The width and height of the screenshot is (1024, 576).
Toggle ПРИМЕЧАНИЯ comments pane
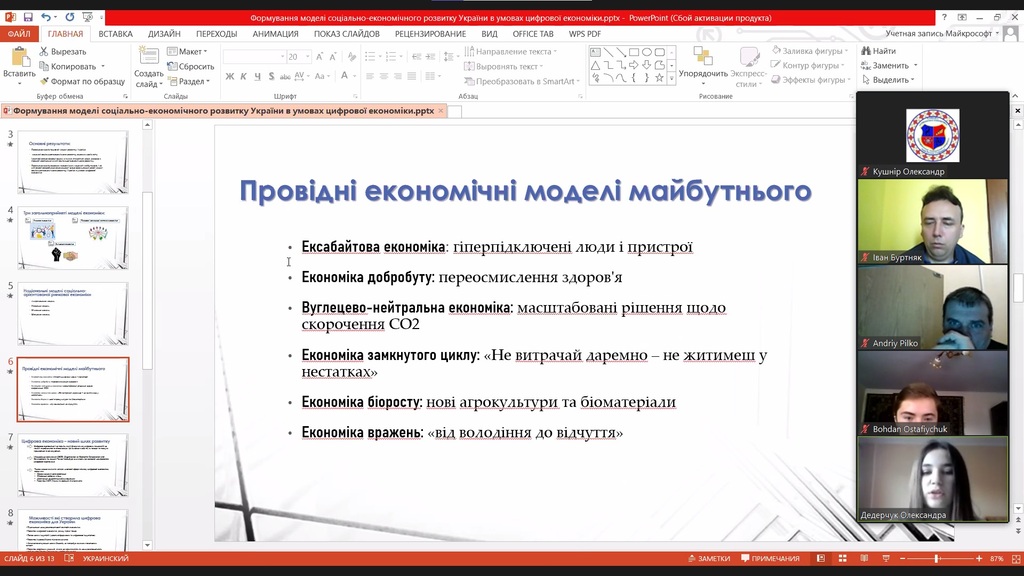click(768, 559)
